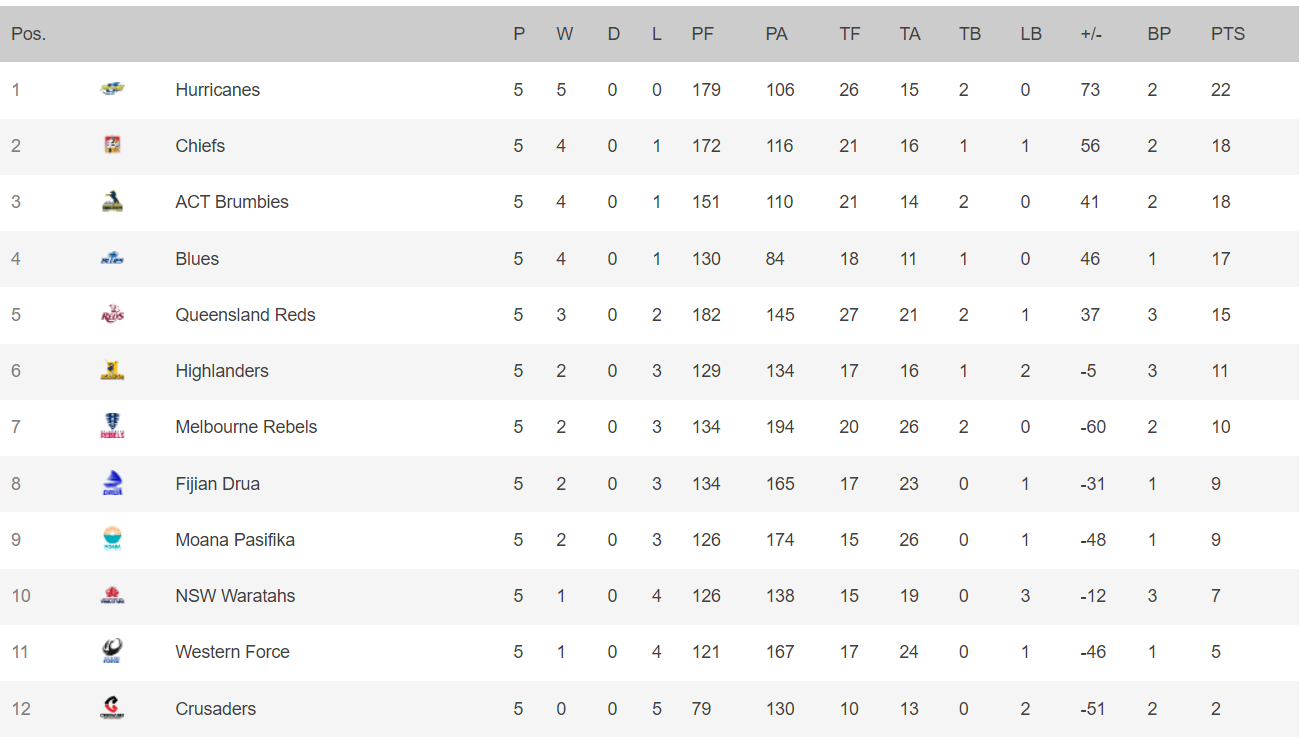This screenshot has width=1310, height=746.
Task: Click the Fijian Drua team logo
Action: 112,484
